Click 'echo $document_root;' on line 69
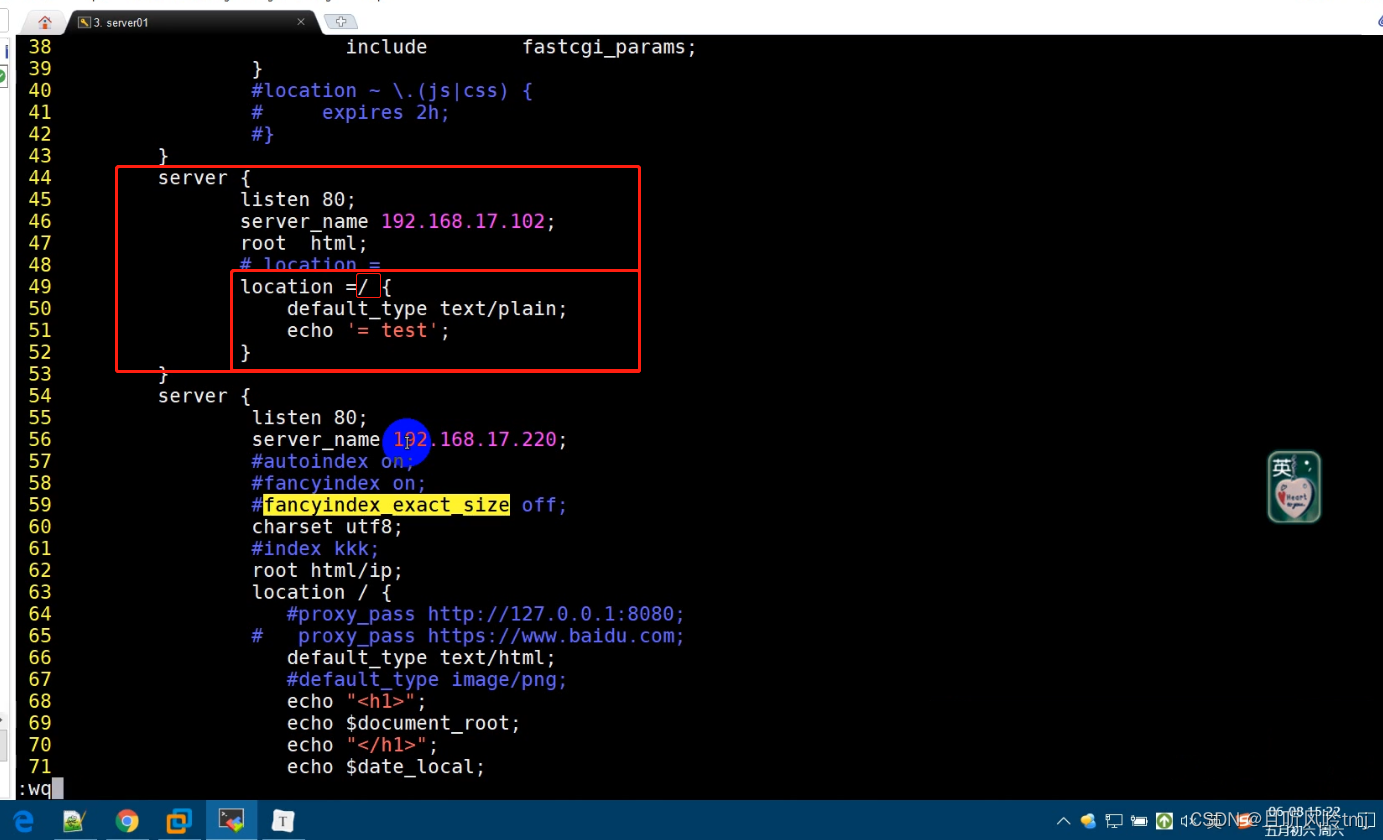This screenshot has height=840, width=1383. pos(404,723)
